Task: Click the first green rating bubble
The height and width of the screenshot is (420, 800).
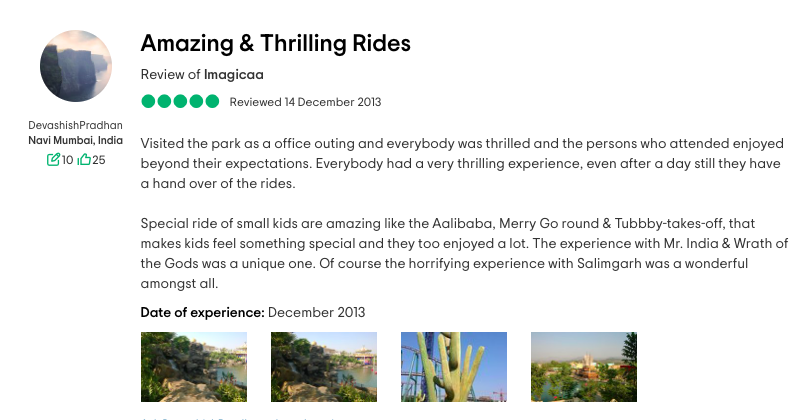Action: (148, 102)
